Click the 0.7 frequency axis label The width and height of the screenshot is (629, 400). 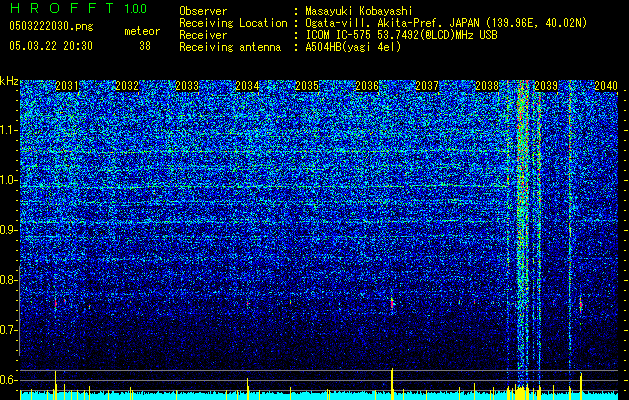(x=9, y=330)
